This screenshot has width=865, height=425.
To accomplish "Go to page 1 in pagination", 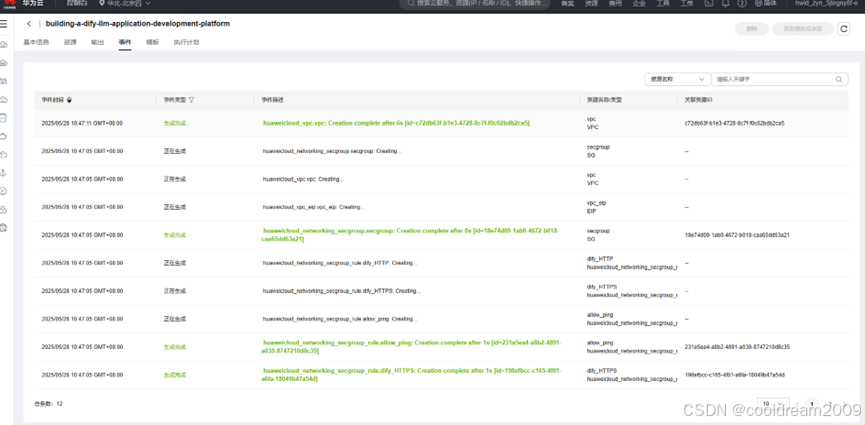I will [812, 404].
